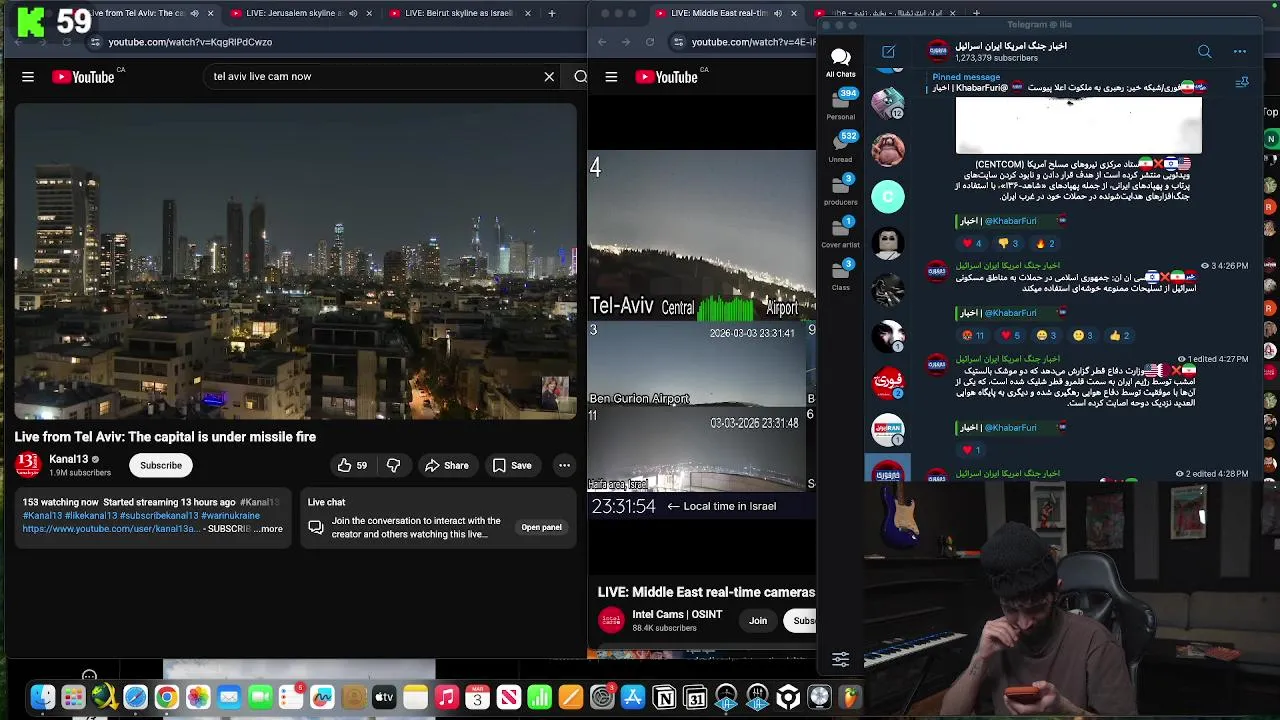1280x720 pixels.
Task: Click the YouTube logo in the left window
Action: tap(83, 77)
